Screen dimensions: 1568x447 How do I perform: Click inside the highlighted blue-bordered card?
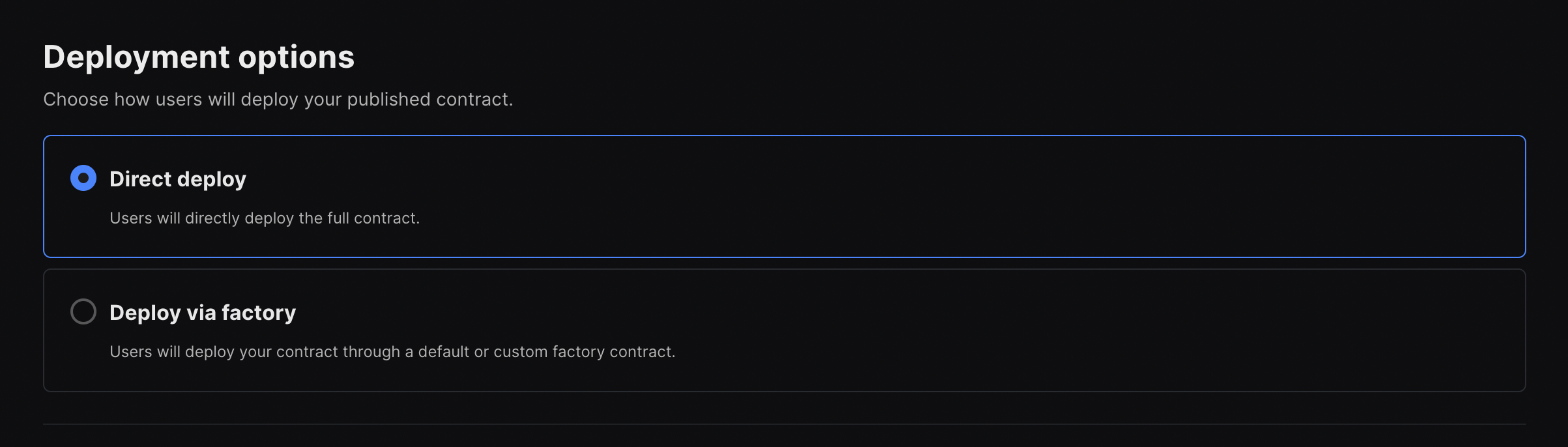coord(782,195)
